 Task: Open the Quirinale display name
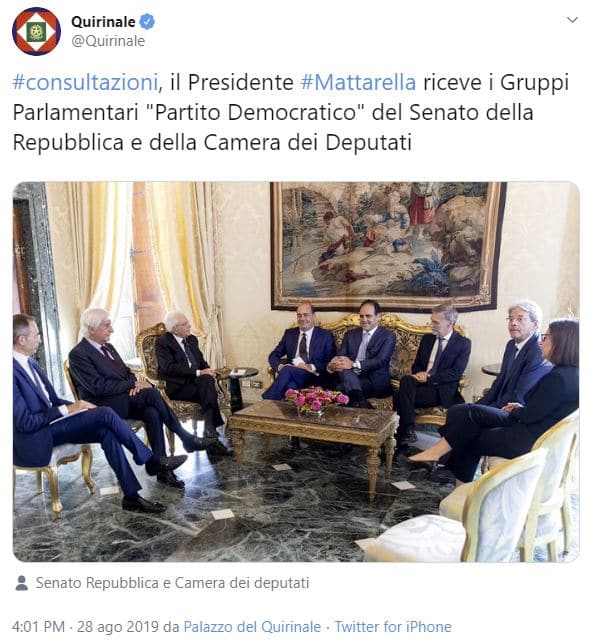click(103, 21)
